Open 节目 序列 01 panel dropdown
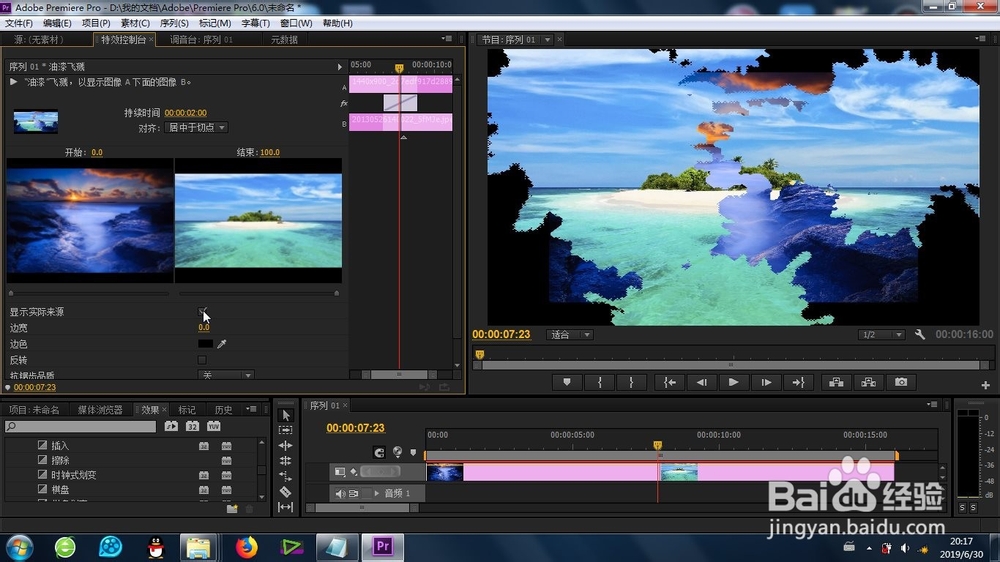This screenshot has height=562, width=1000. pyautogui.click(x=547, y=40)
